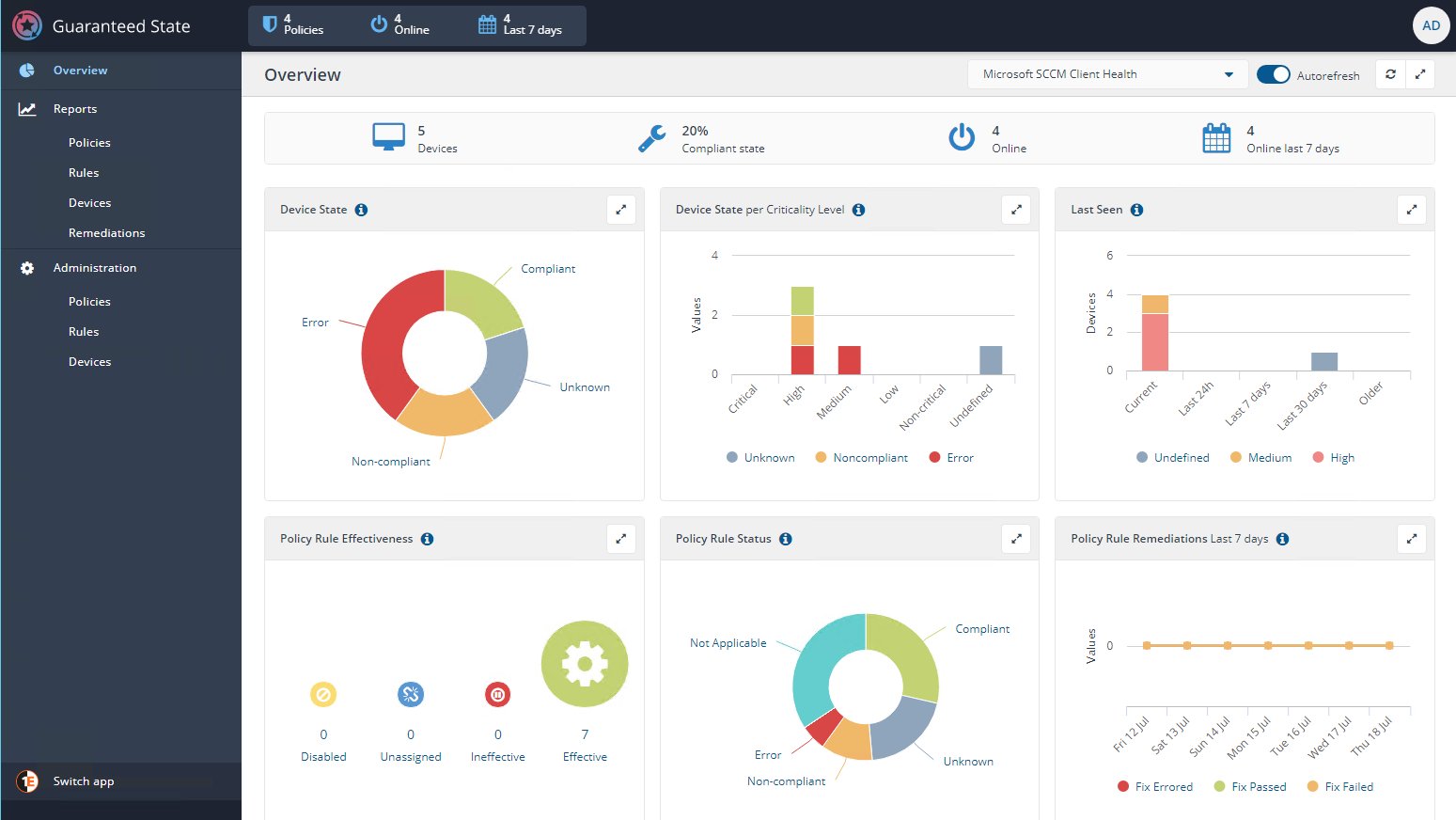1456x820 pixels.
Task: Click the Overview pie chart sidebar icon
Action: [x=27, y=71]
